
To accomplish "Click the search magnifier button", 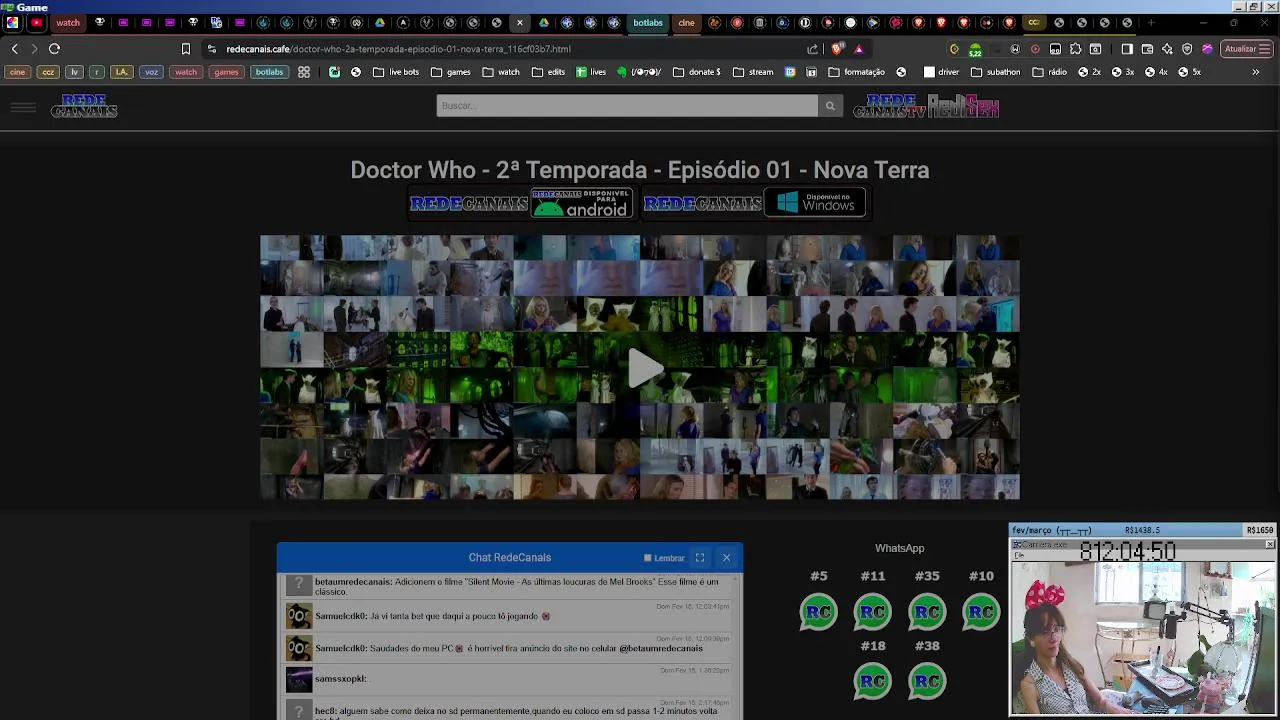I will (x=830, y=106).
